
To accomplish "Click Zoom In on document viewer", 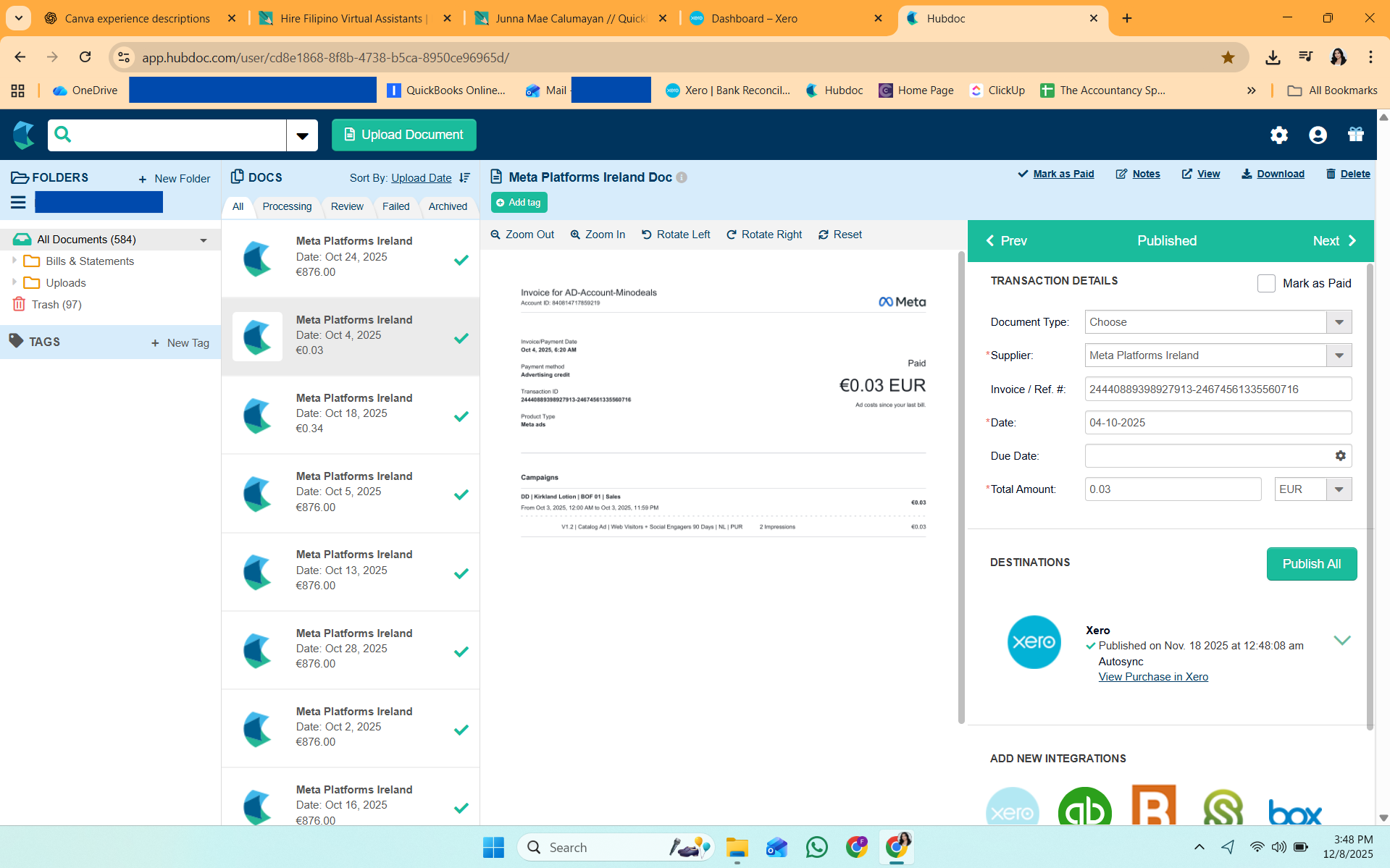I will pyautogui.click(x=598, y=235).
